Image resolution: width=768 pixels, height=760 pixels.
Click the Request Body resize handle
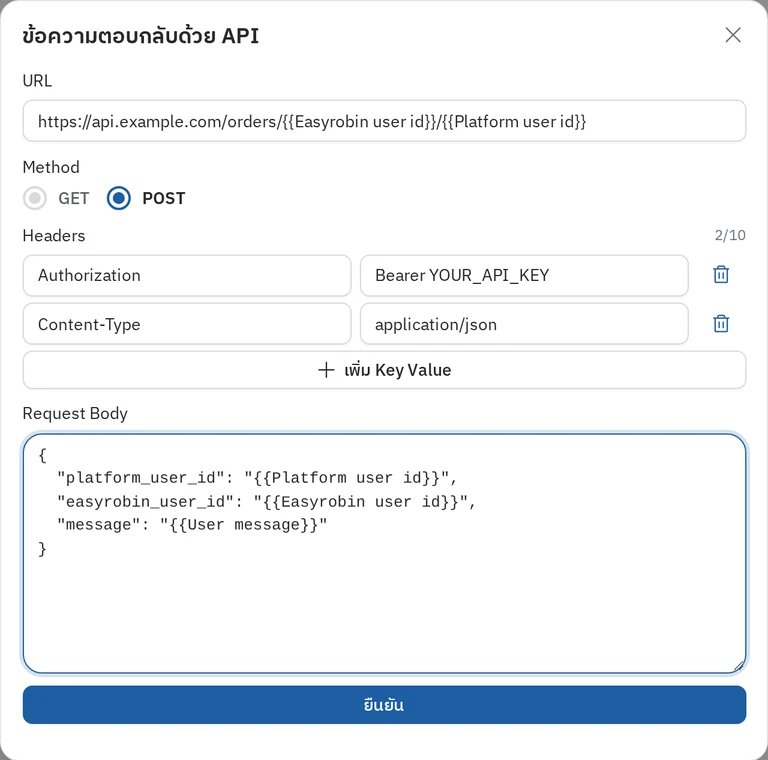tap(739, 666)
